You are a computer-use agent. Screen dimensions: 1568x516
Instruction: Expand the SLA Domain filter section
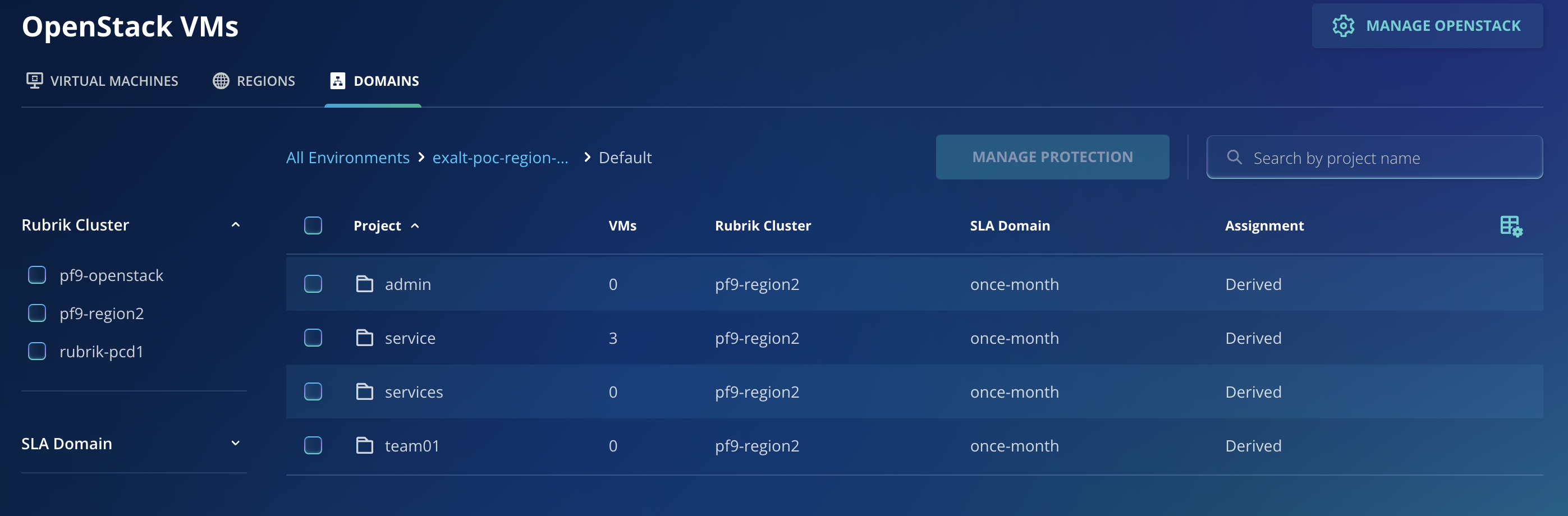click(x=236, y=444)
